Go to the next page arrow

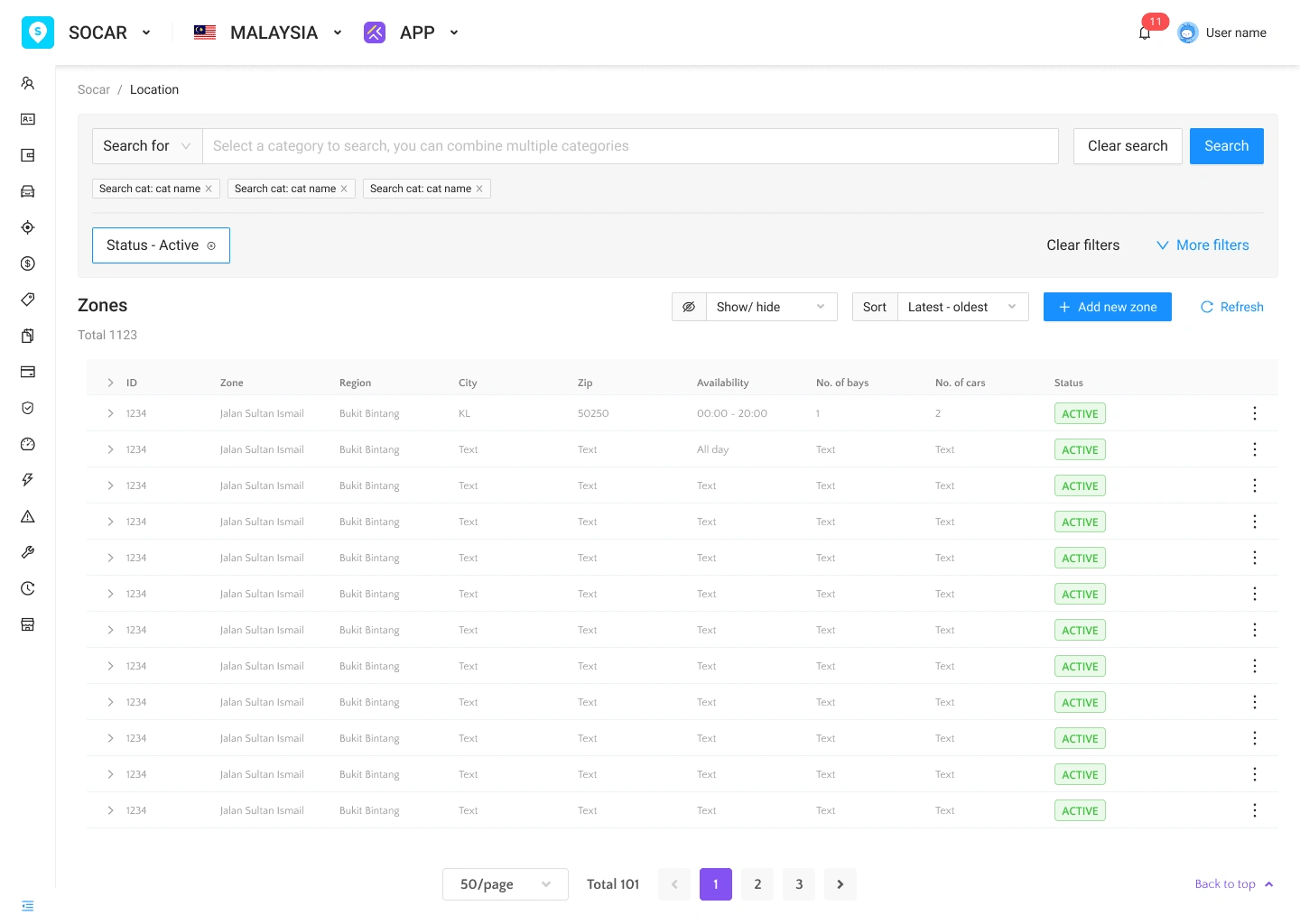pyautogui.click(x=840, y=884)
